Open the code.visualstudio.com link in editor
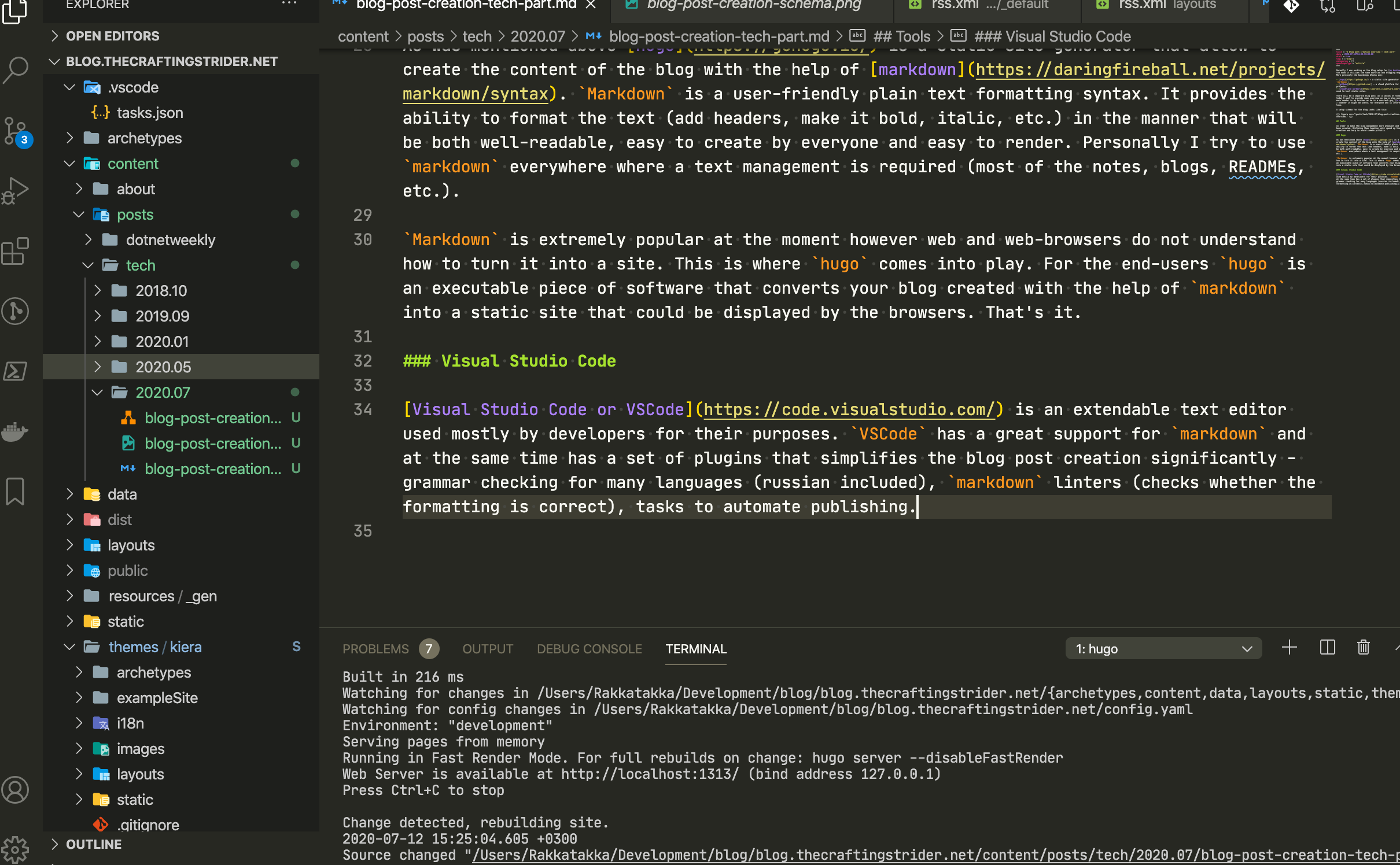The width and height of the screenshot is (1400, 865). tap(849, 409)
